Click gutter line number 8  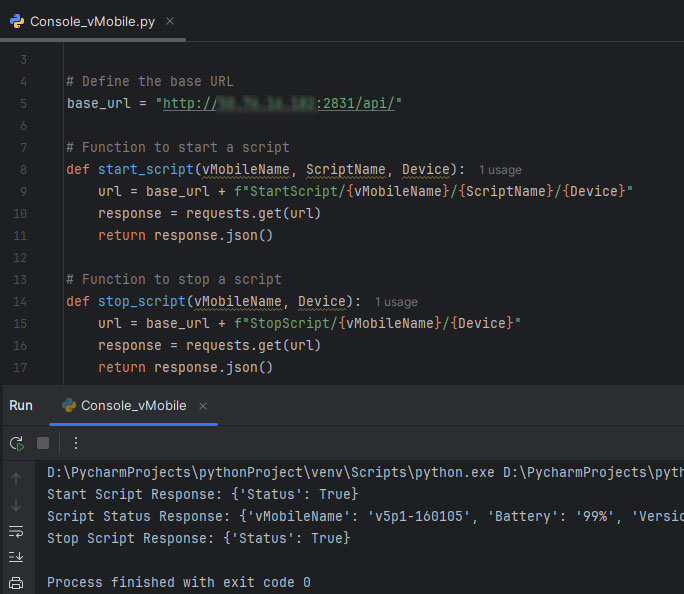tap(24, 169)
